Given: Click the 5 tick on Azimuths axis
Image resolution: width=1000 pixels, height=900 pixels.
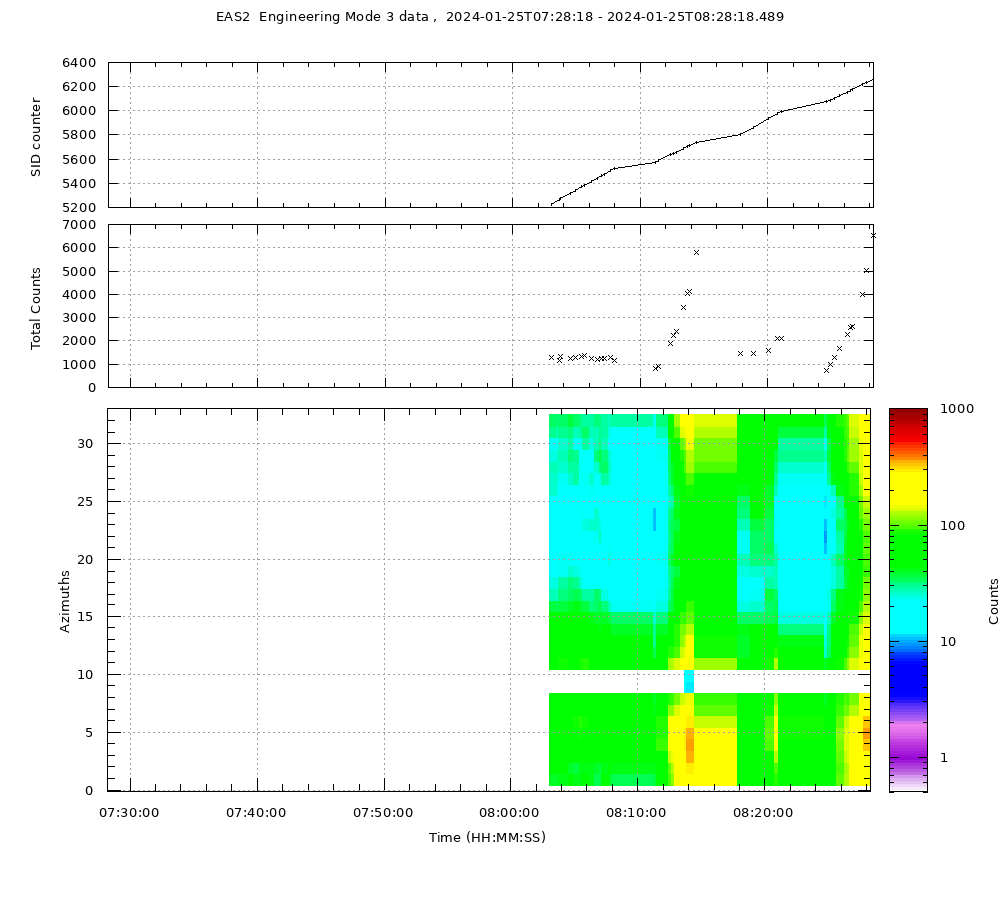Looking at the screenshot, I should pos(89,733).
